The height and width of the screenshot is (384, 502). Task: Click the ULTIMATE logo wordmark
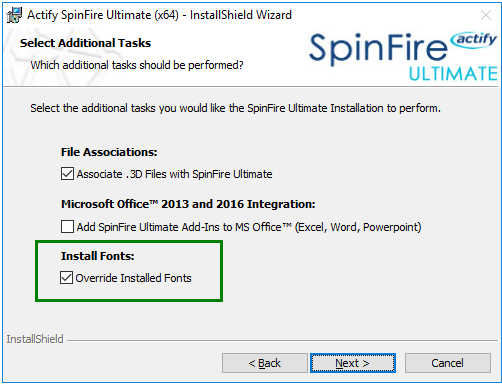(453, 74)
